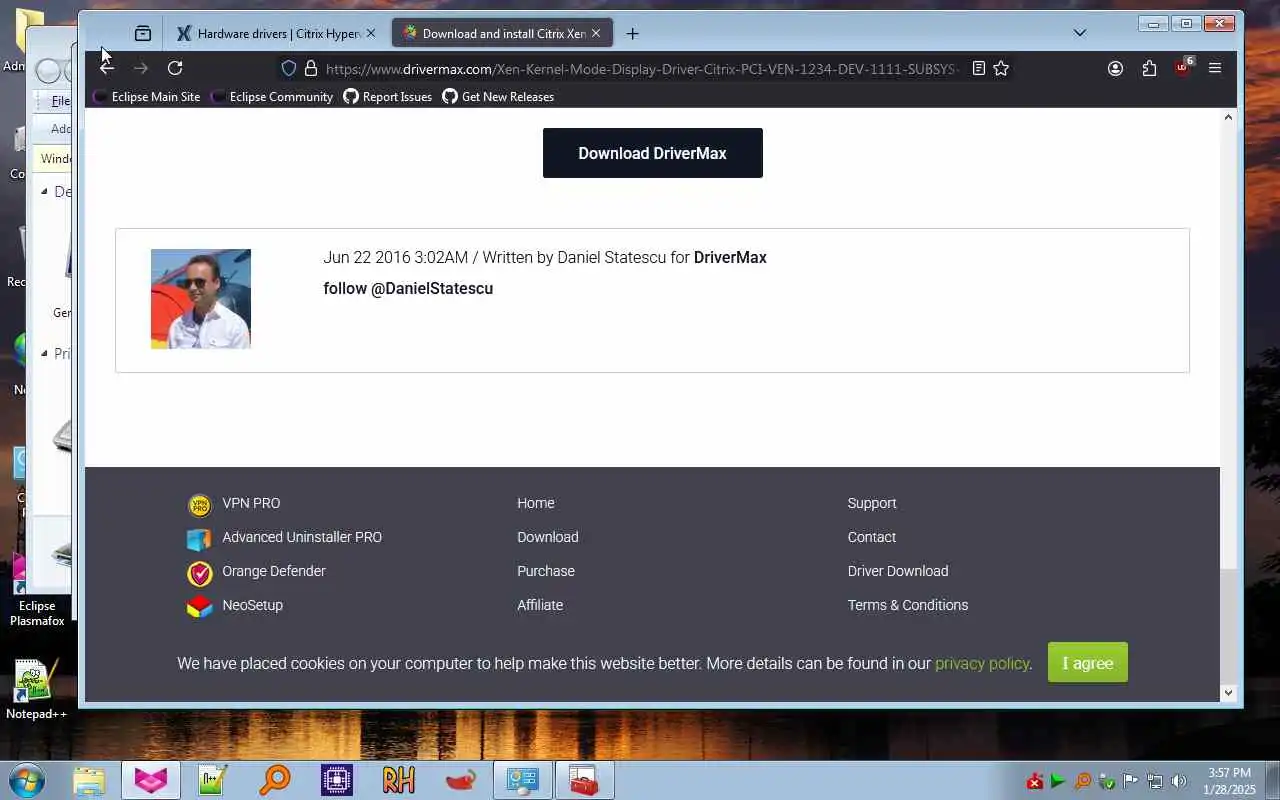Go back to the previous page

coord(107,68)
